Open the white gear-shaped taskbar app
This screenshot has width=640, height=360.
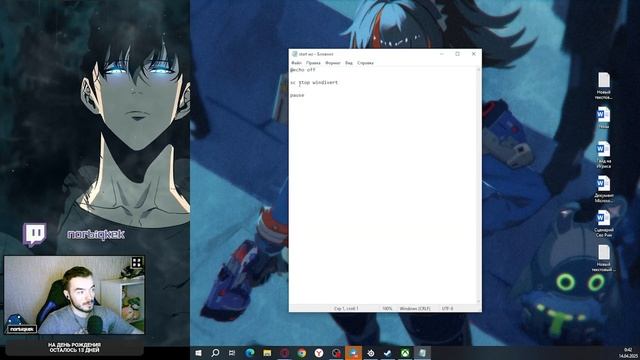[x=371, y=353]
